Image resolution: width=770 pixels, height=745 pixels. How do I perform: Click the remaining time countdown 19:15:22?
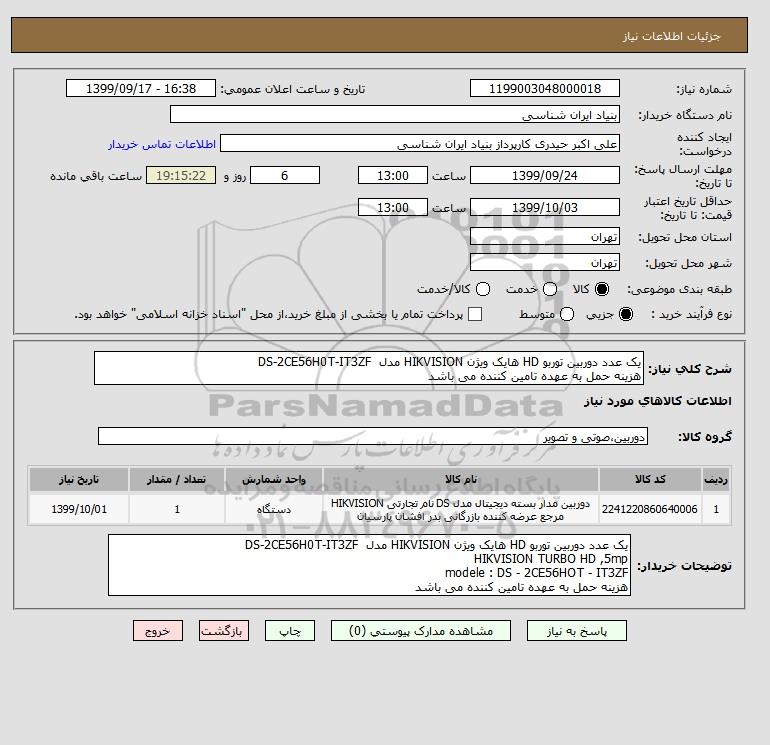[x=181, y=175]
